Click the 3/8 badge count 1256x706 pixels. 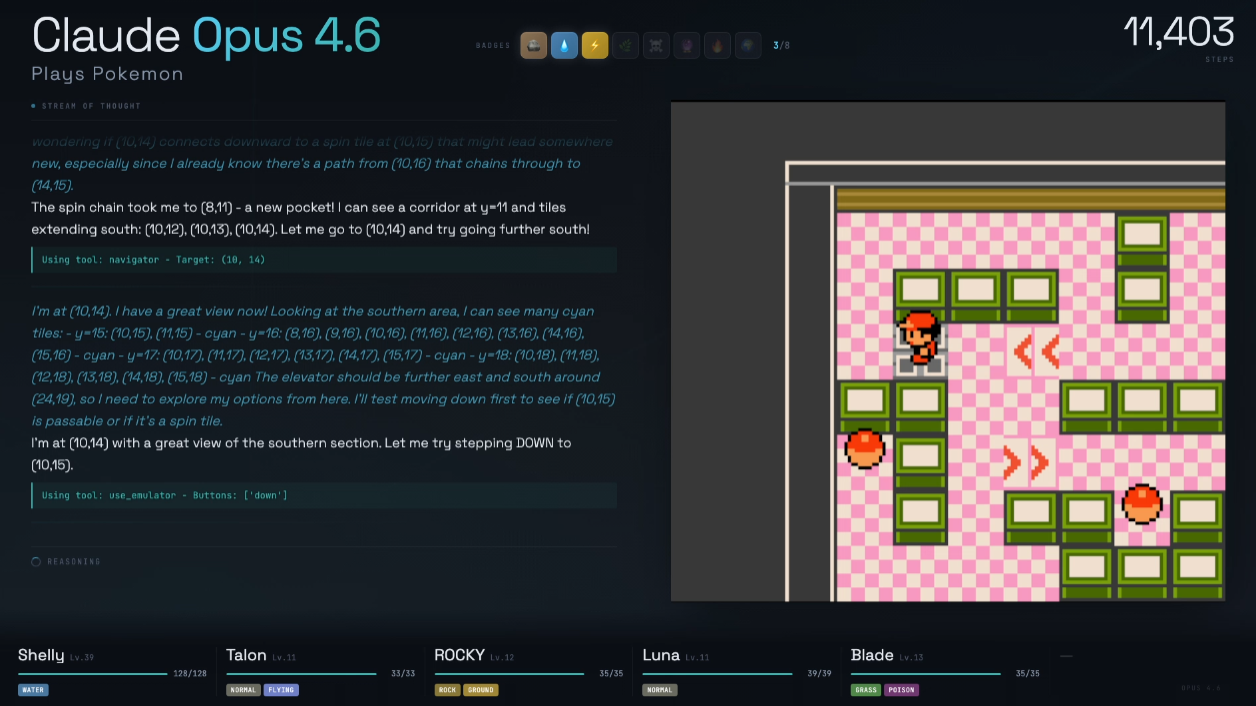[781, 45]
